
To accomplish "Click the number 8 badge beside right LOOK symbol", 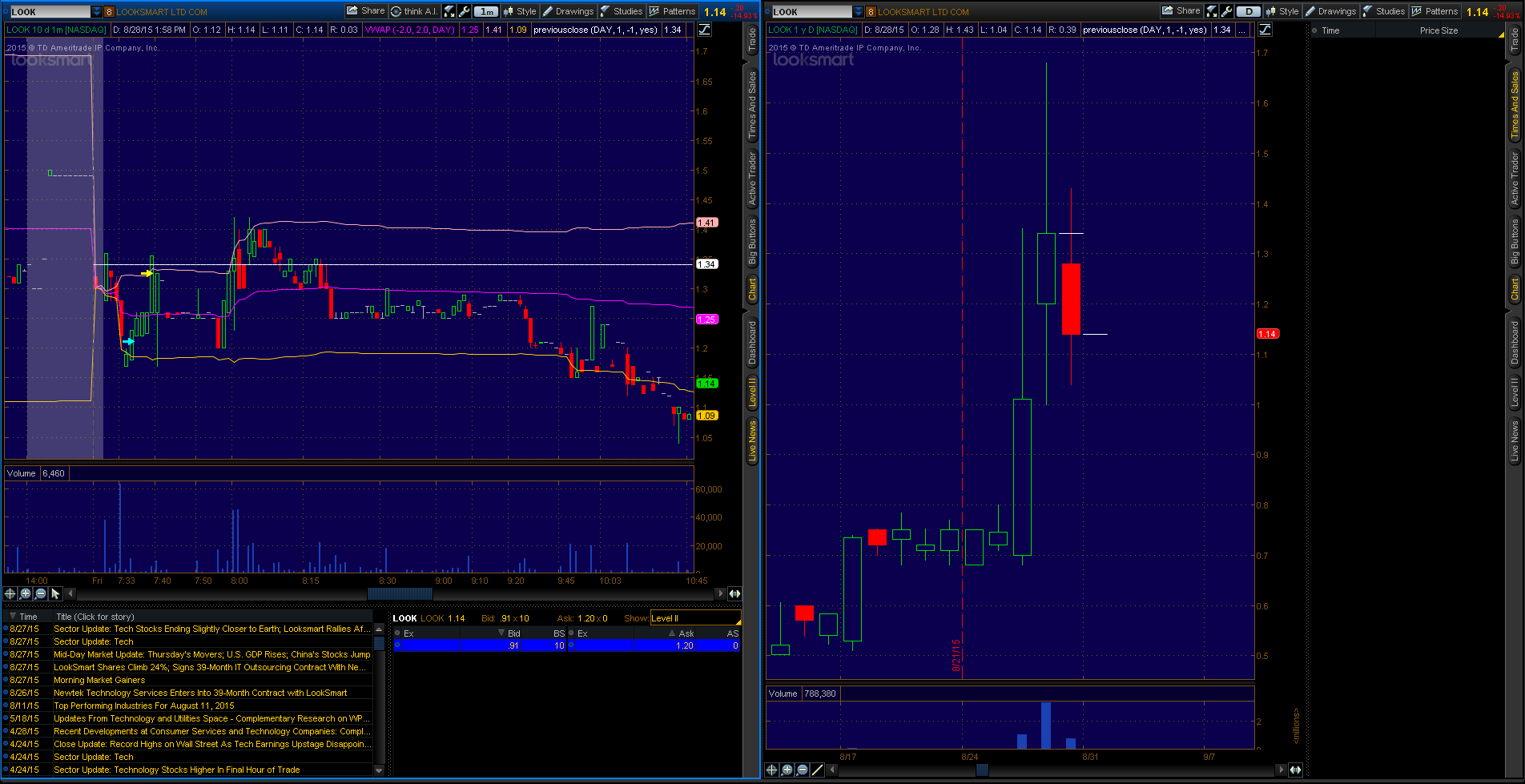I will pos(871,12).
